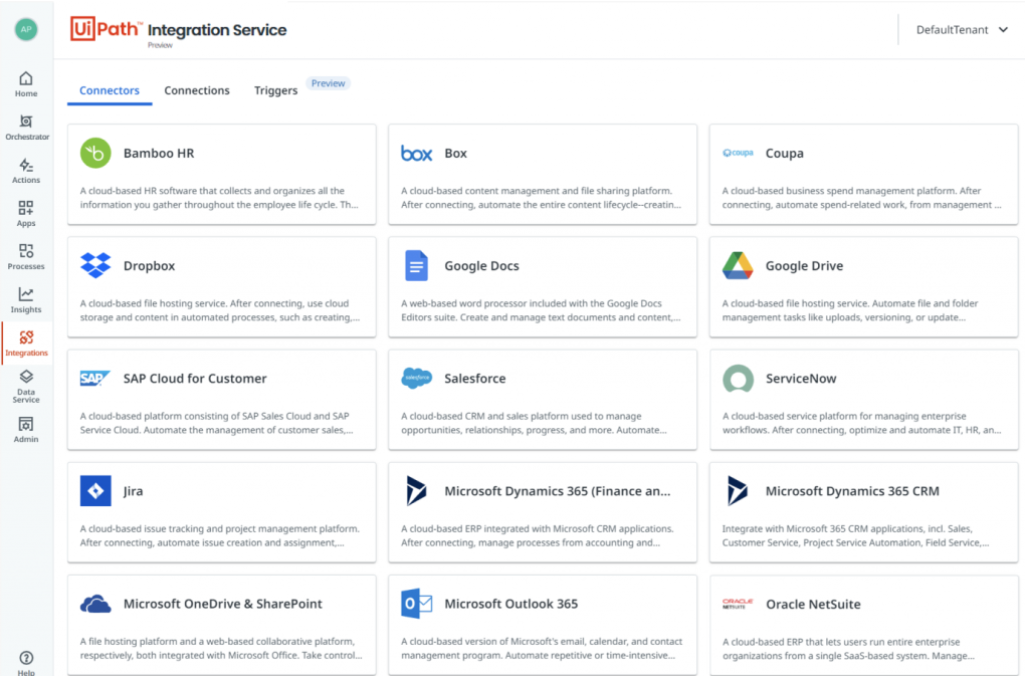
Task: Click the Jira connector logo
Action: pos(96,491)
